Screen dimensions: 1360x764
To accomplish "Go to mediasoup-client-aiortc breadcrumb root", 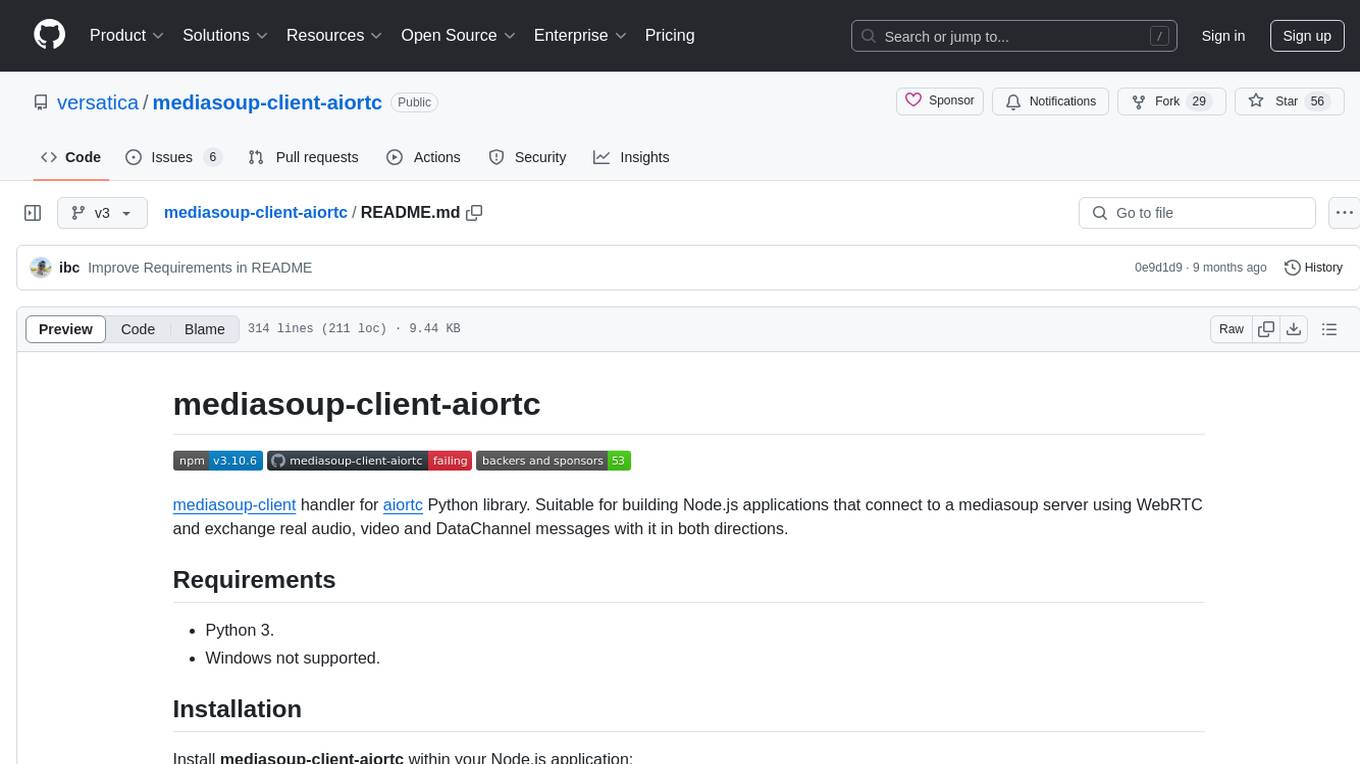I will (255, 212).
